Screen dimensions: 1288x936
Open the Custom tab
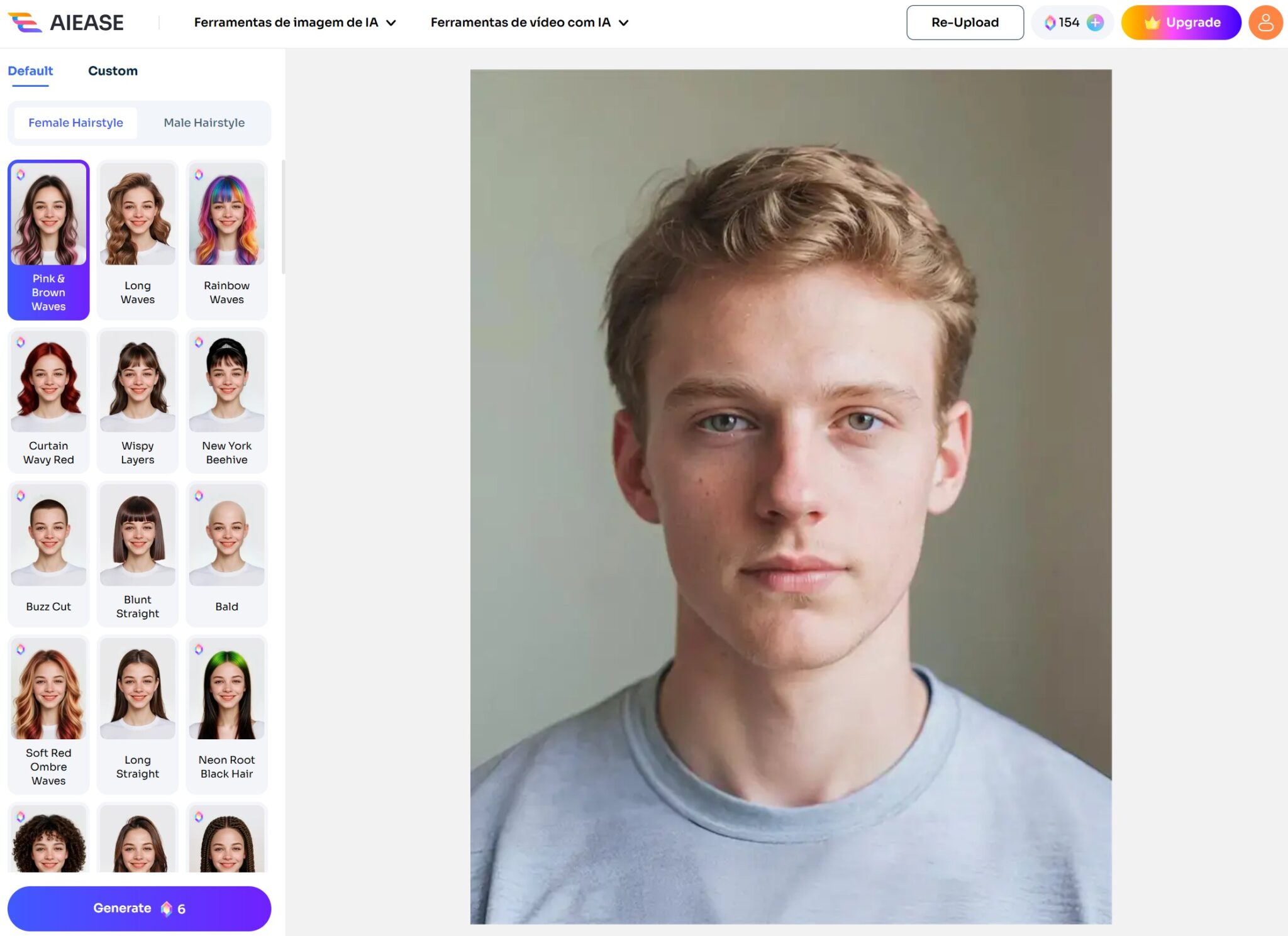pyautogui.click(x=113, y=71)
